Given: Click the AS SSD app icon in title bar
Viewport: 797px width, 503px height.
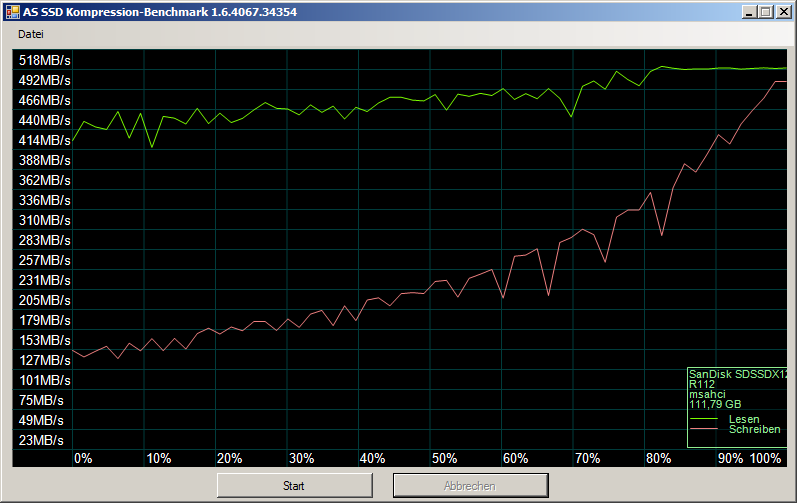Looking at the screenshot, I should tap(12, 12).
